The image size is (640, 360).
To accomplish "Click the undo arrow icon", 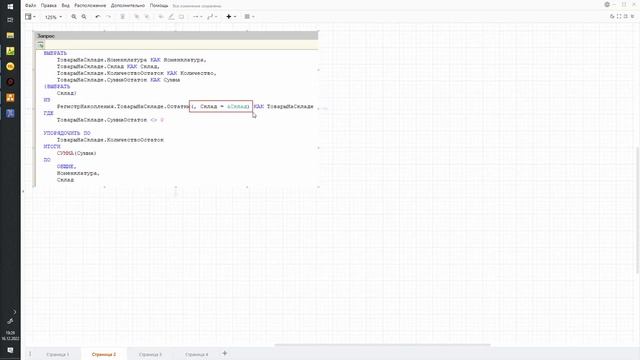I will 98,17.
